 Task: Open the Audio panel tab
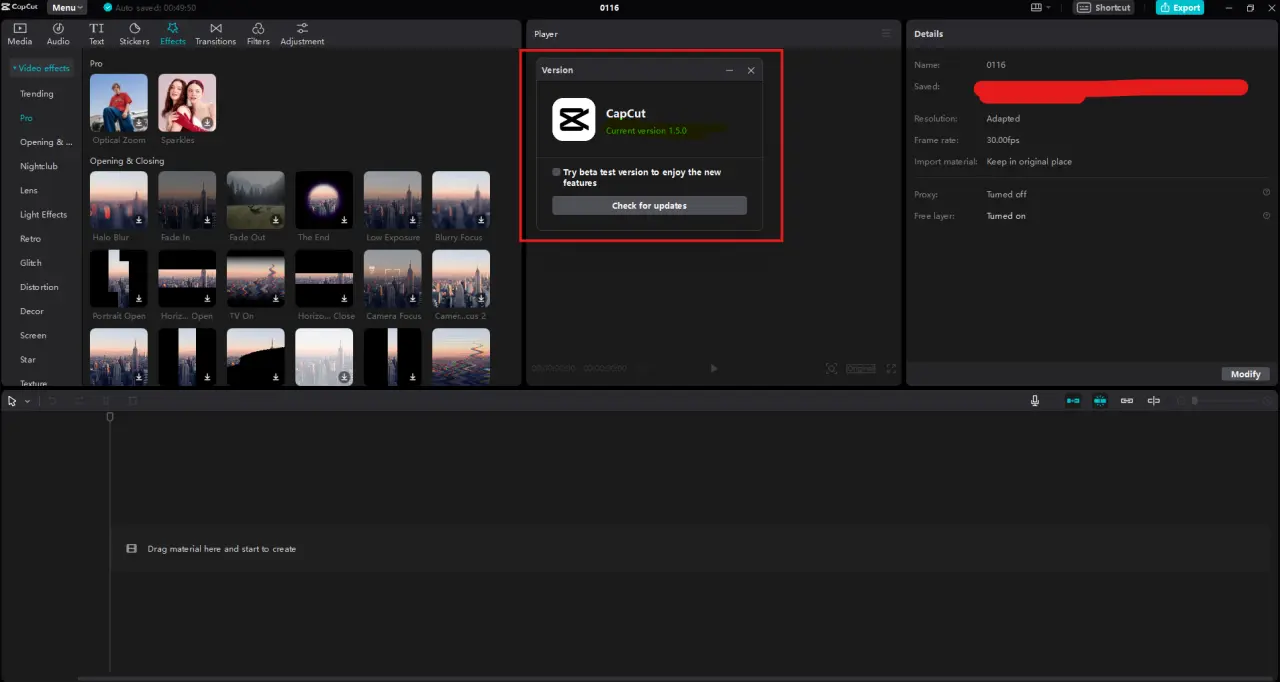pyautogui.click(x=58, y=34)
